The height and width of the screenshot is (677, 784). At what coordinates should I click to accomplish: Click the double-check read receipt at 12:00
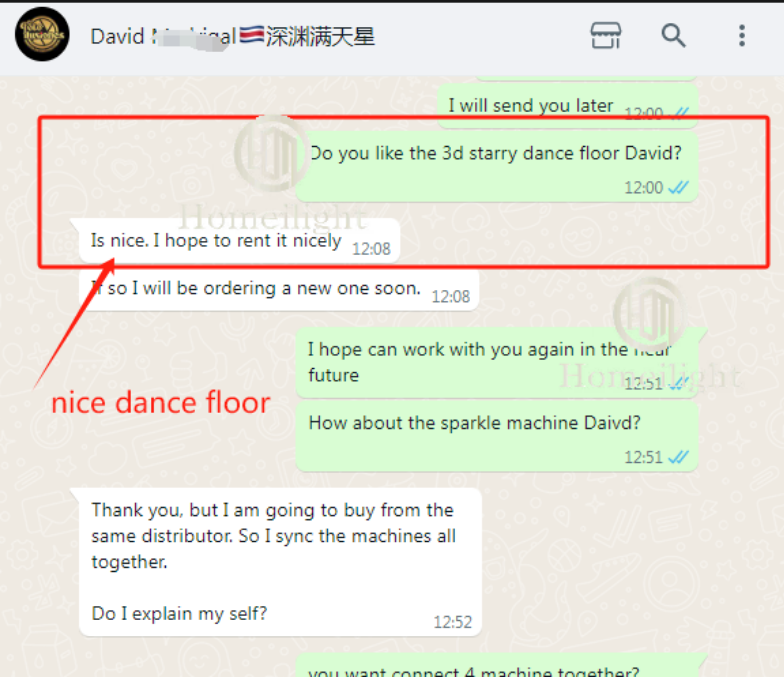(x=678, y=188)
